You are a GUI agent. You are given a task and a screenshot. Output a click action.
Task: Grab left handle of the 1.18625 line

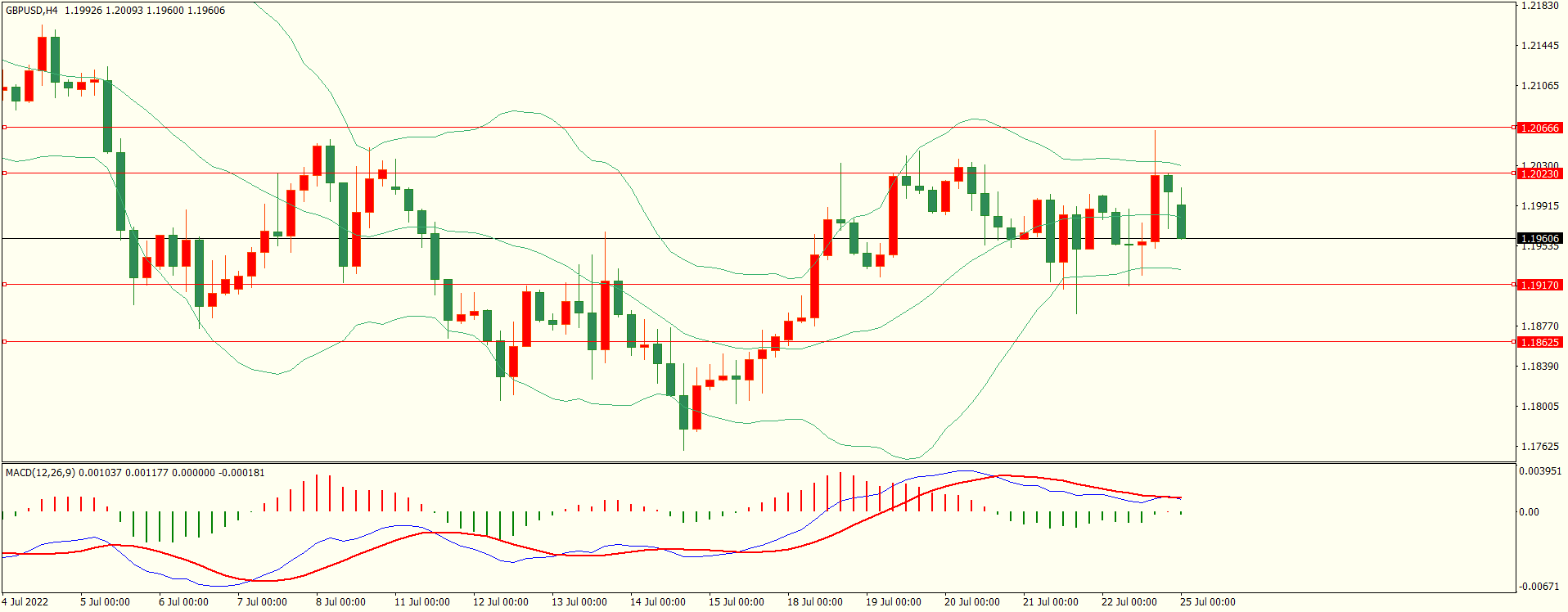[x=4, y=342]
